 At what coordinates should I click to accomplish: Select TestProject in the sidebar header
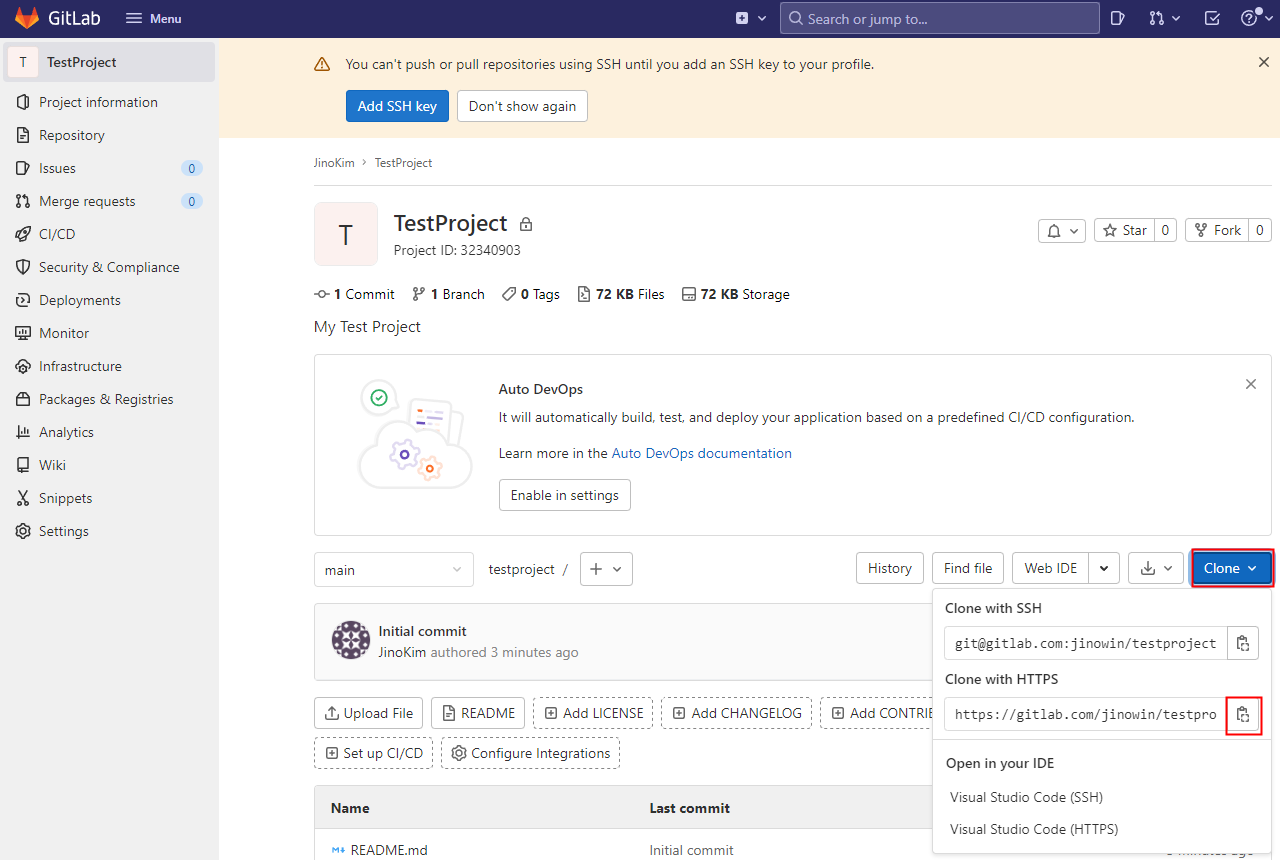click(110, 62)
